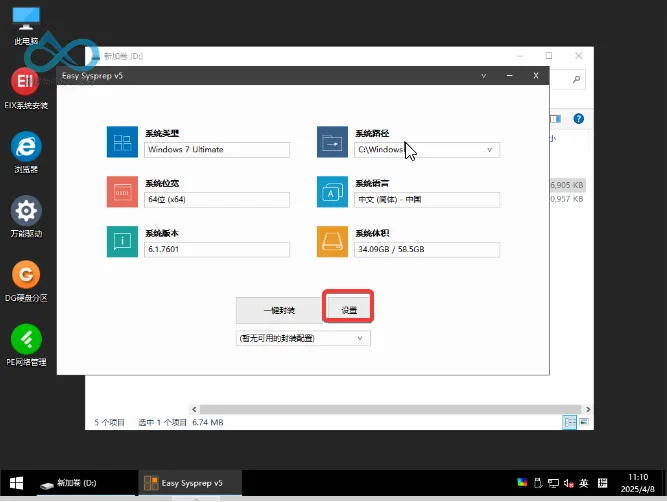This screenshot has height=502, width=667.
Task: Toggle Explorer preview pane icon
Action: click(x=556, y=119)
